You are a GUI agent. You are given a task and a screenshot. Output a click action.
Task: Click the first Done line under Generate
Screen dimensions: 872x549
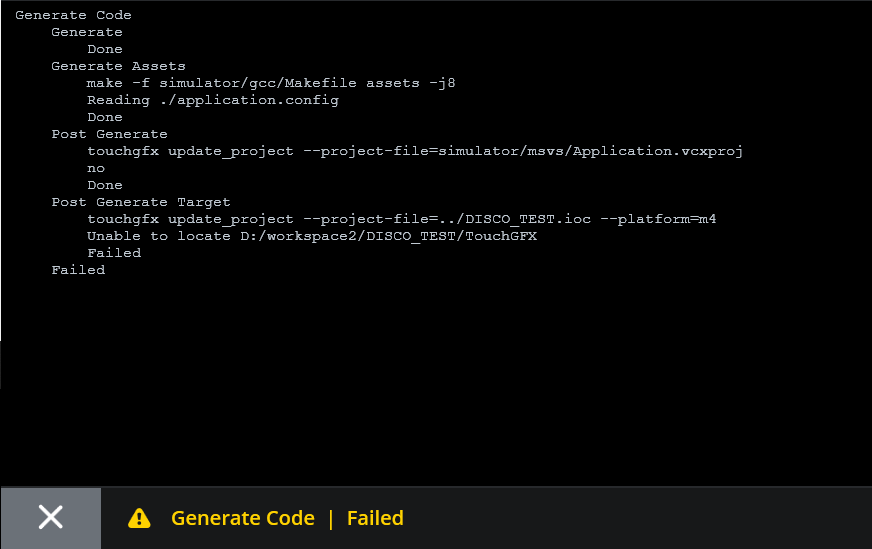click(x=105, y=49)
